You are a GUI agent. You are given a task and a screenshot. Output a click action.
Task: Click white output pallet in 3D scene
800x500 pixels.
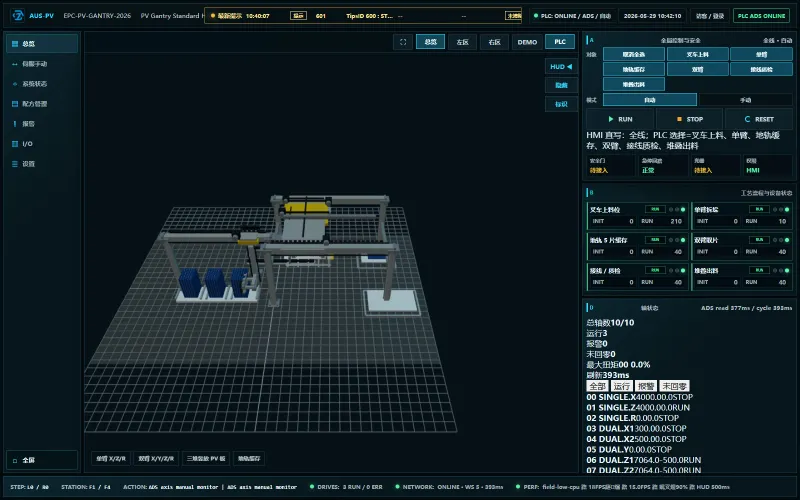pyautogui.click(x=392, y=301)
